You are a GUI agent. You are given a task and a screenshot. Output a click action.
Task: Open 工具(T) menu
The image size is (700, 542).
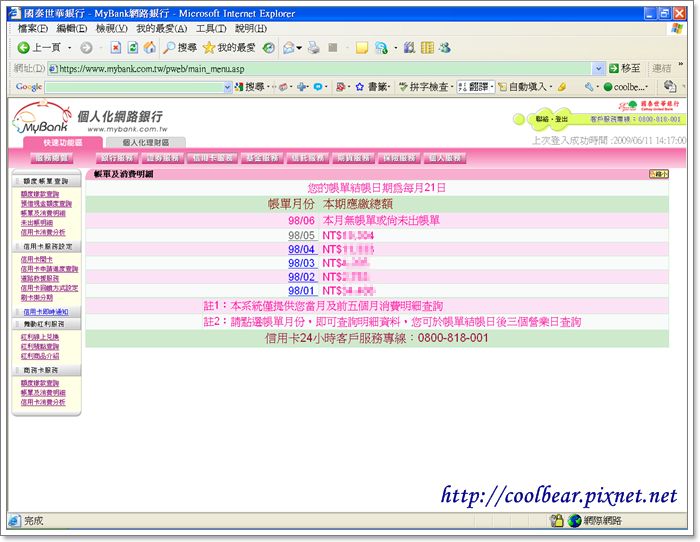[211, 29]
